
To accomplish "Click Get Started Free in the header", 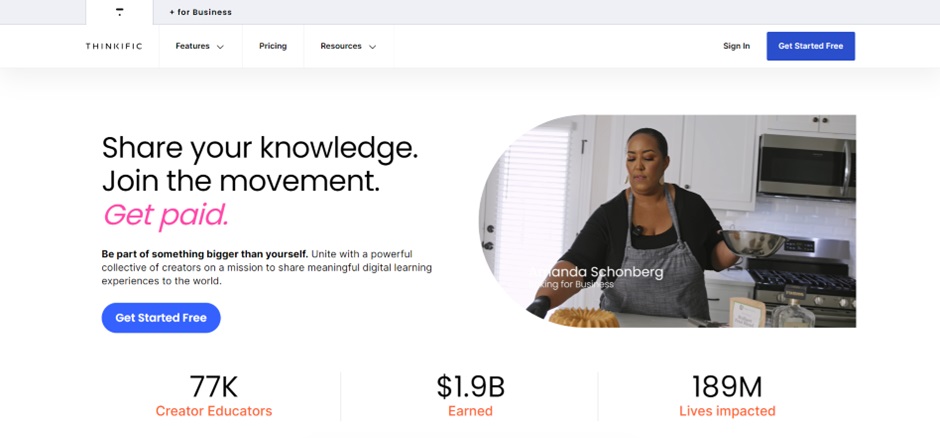I will point(811,46).
